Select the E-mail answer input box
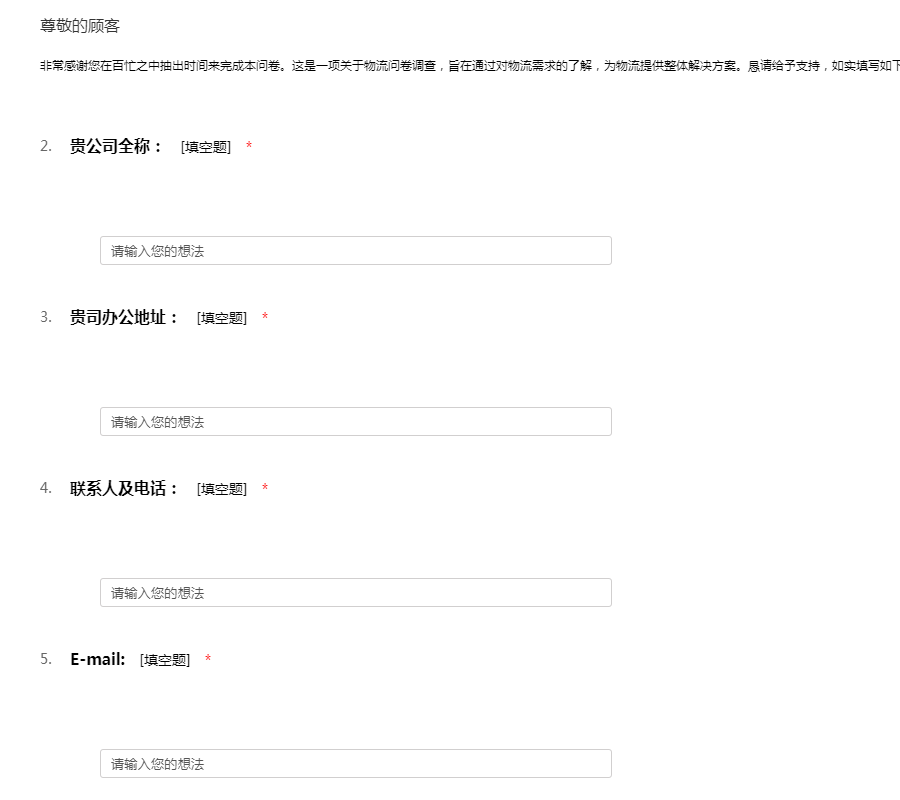 click(x=355, y=764)
